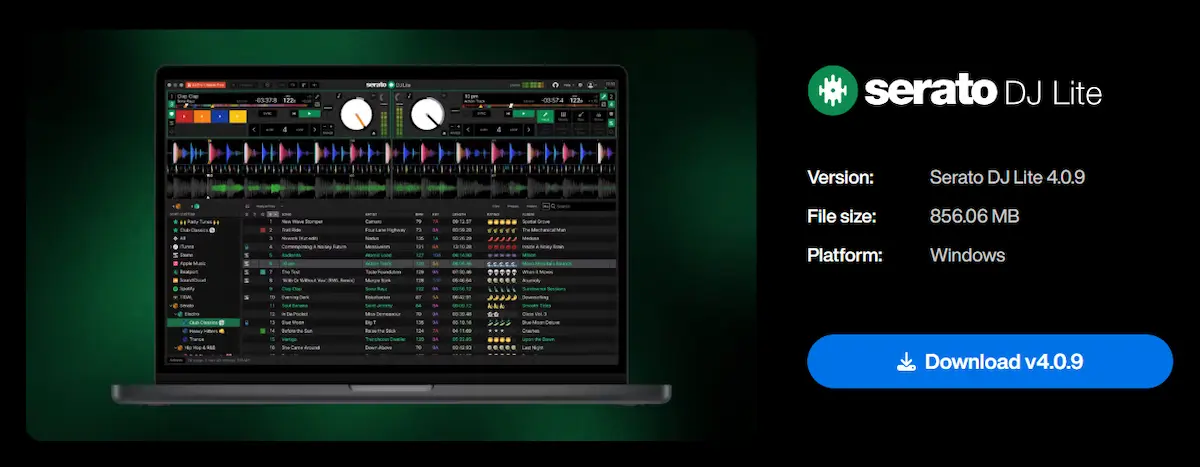Click the Serato DJ Lite logo icon
The image size is (1200, 467).
832,92
